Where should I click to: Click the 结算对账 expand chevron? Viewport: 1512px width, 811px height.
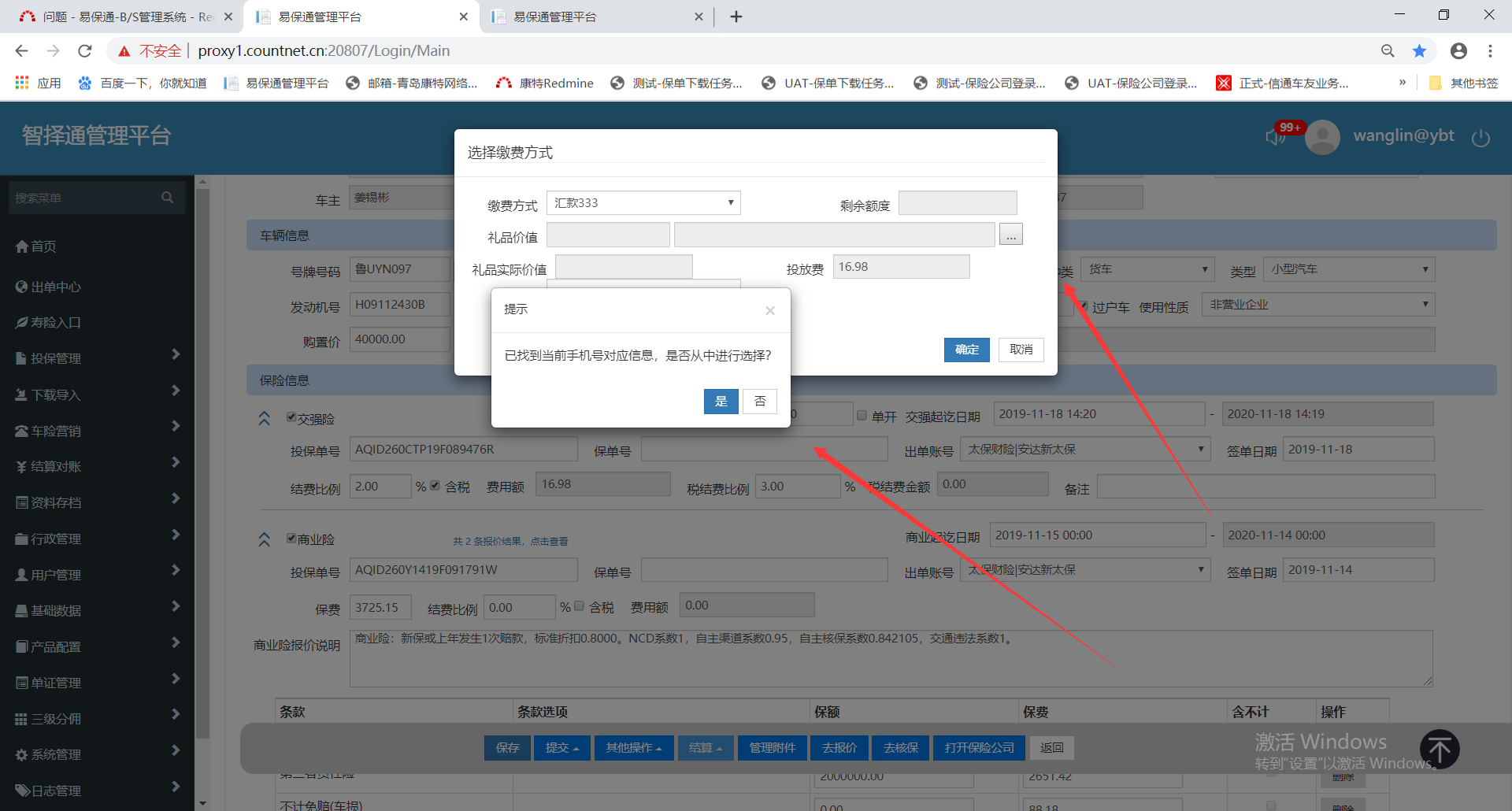click(176, 462)
